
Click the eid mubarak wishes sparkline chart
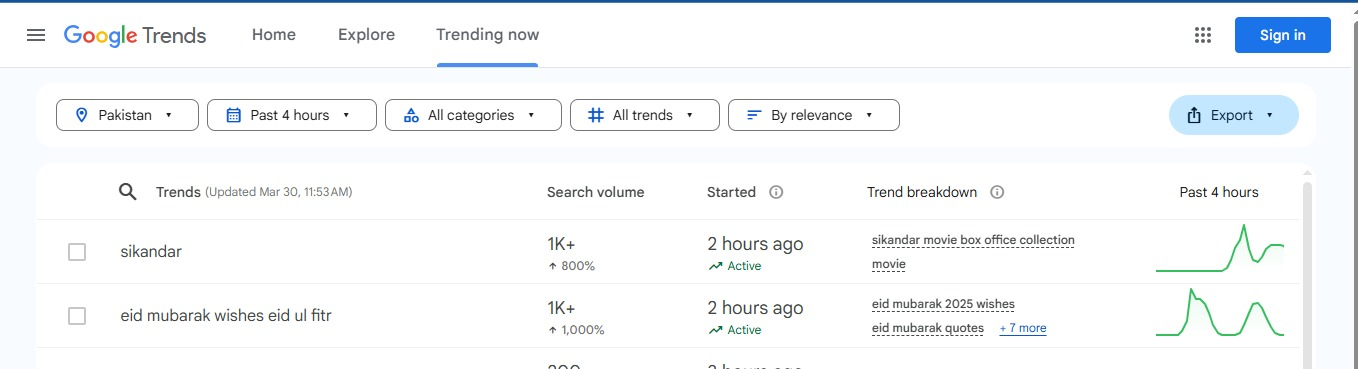pos(1220,312)
